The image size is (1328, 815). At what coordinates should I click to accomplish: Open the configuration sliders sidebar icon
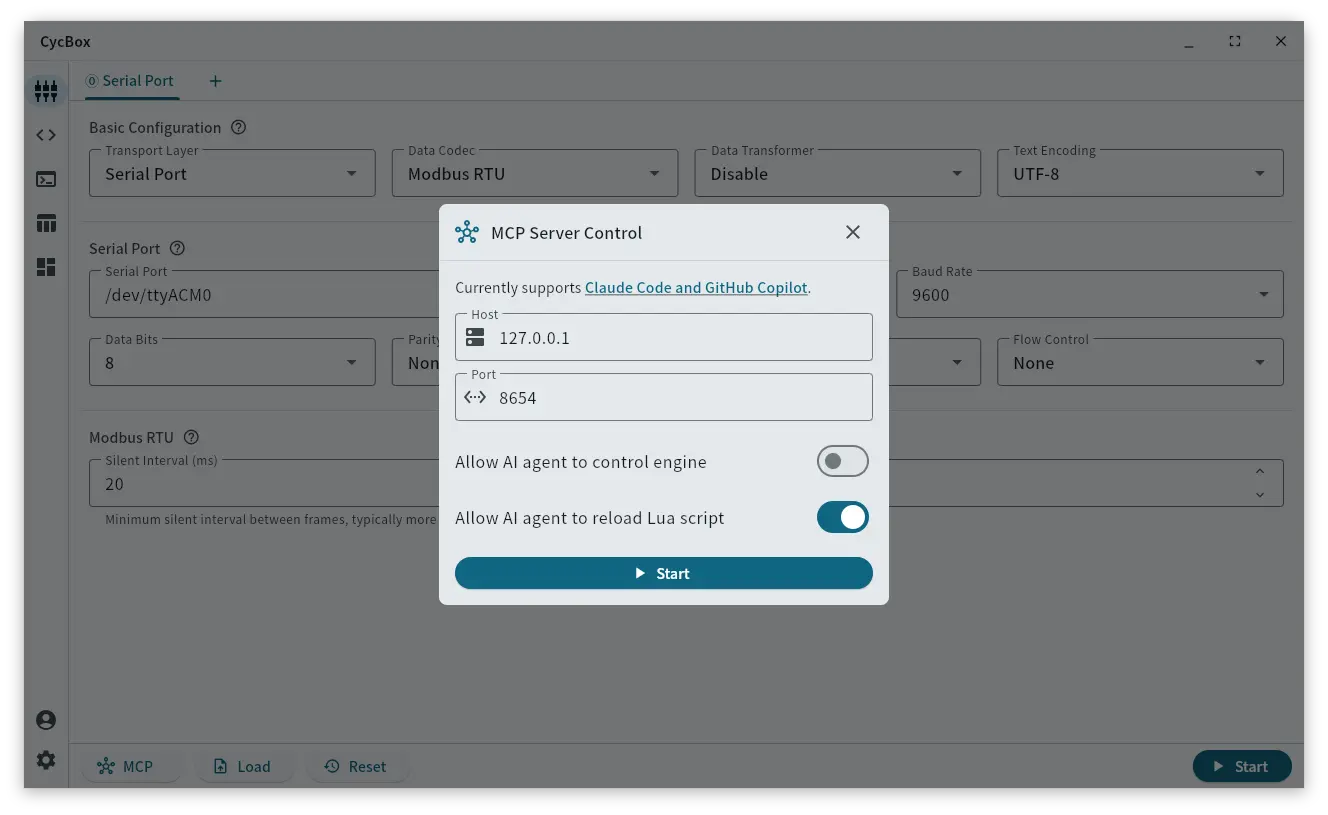[46, 91]
